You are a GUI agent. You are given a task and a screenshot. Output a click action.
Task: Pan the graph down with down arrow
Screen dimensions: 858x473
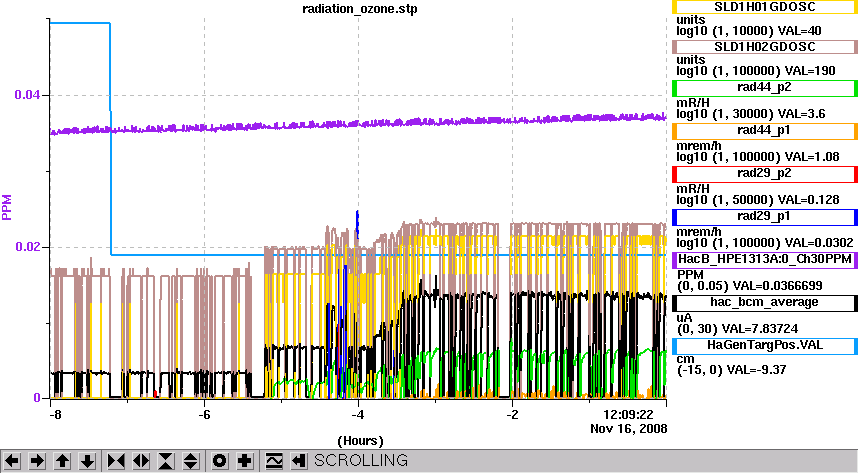coord(88,461)
